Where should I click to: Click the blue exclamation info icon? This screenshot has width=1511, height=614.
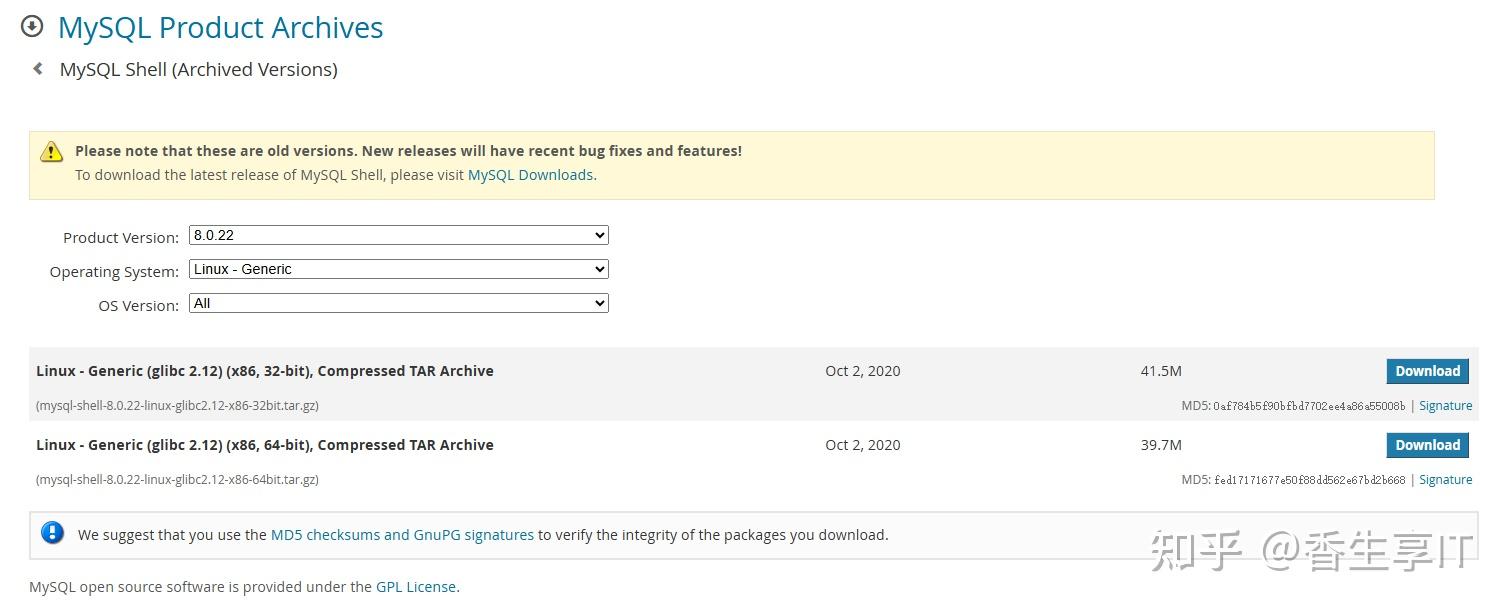pyautogui.click(x=52, y=533)
